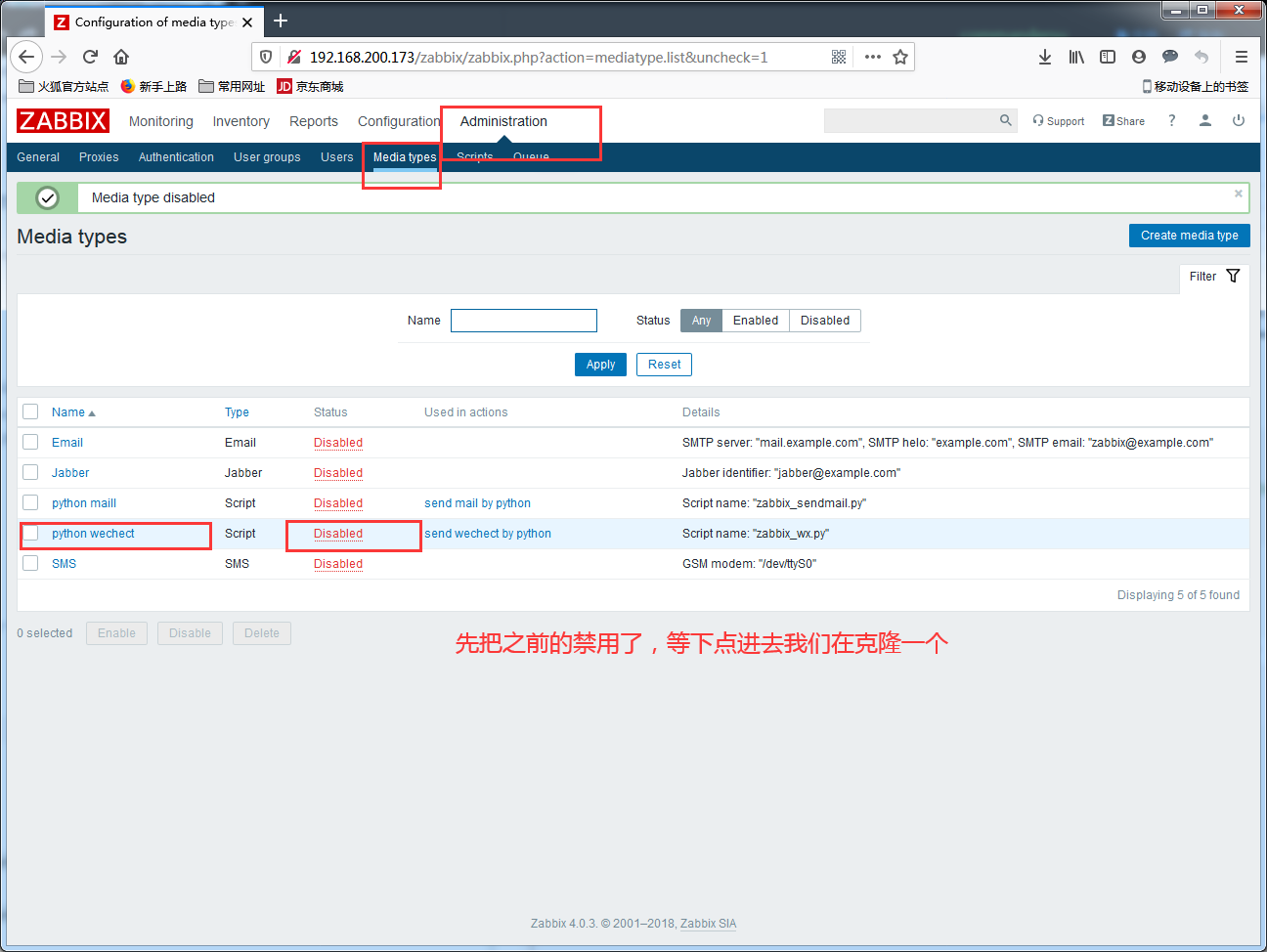1267x952 pixels.
Task: Toggle the sidebar icon in toolbar
Action: [1108, 57]
